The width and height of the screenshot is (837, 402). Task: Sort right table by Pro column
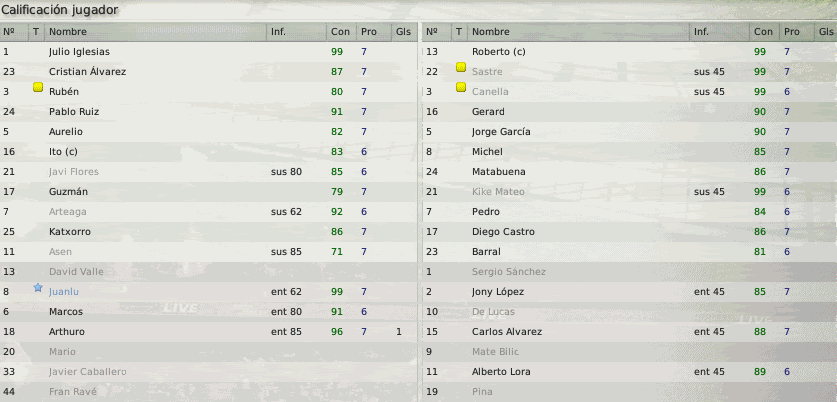(x=791, y=32)
